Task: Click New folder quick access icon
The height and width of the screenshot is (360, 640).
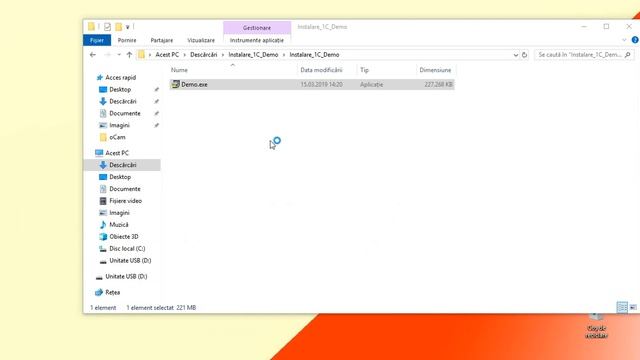Action: 118,27
